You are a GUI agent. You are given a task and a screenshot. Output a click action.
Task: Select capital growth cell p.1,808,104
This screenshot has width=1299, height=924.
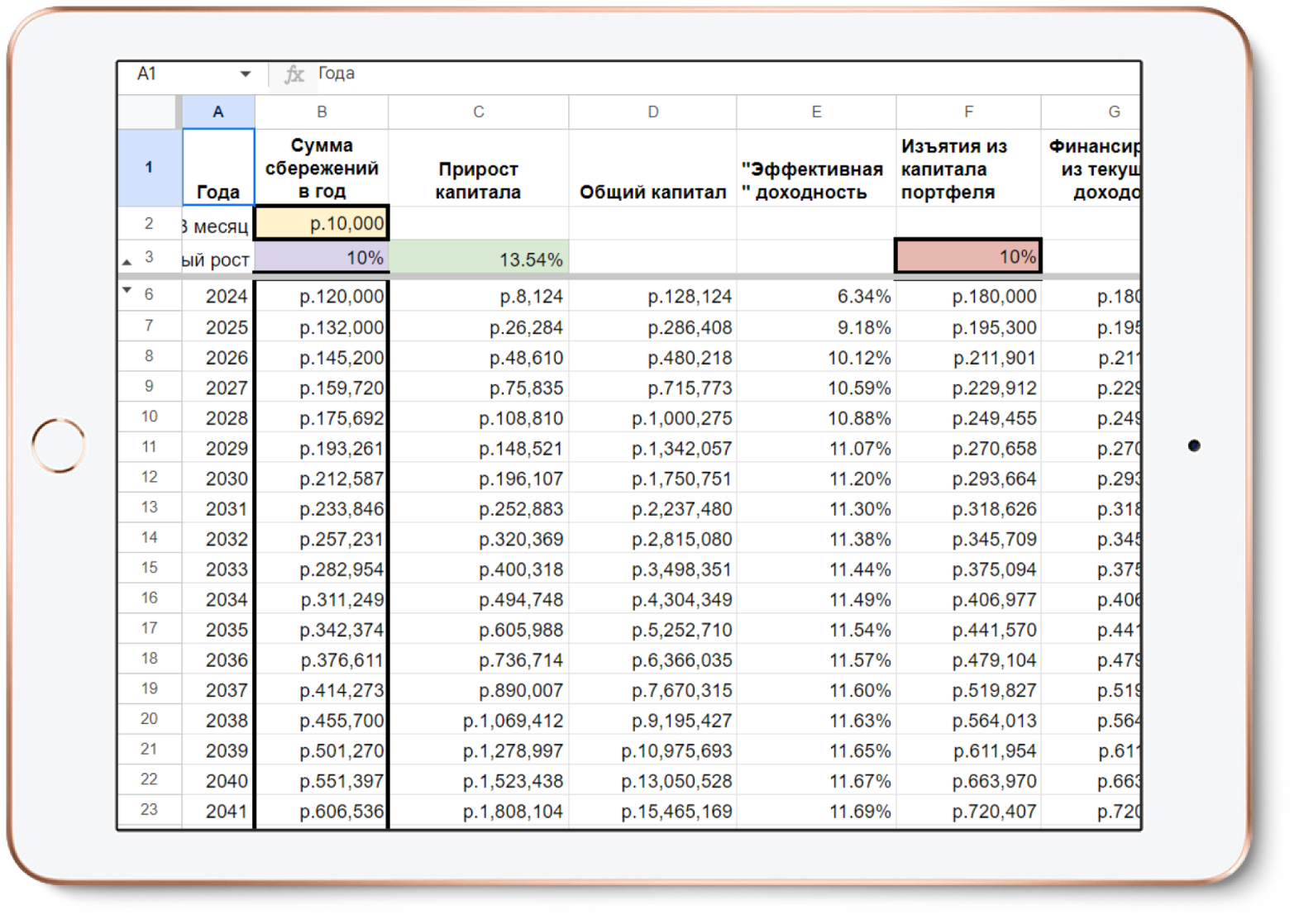[x=479, y=812]
